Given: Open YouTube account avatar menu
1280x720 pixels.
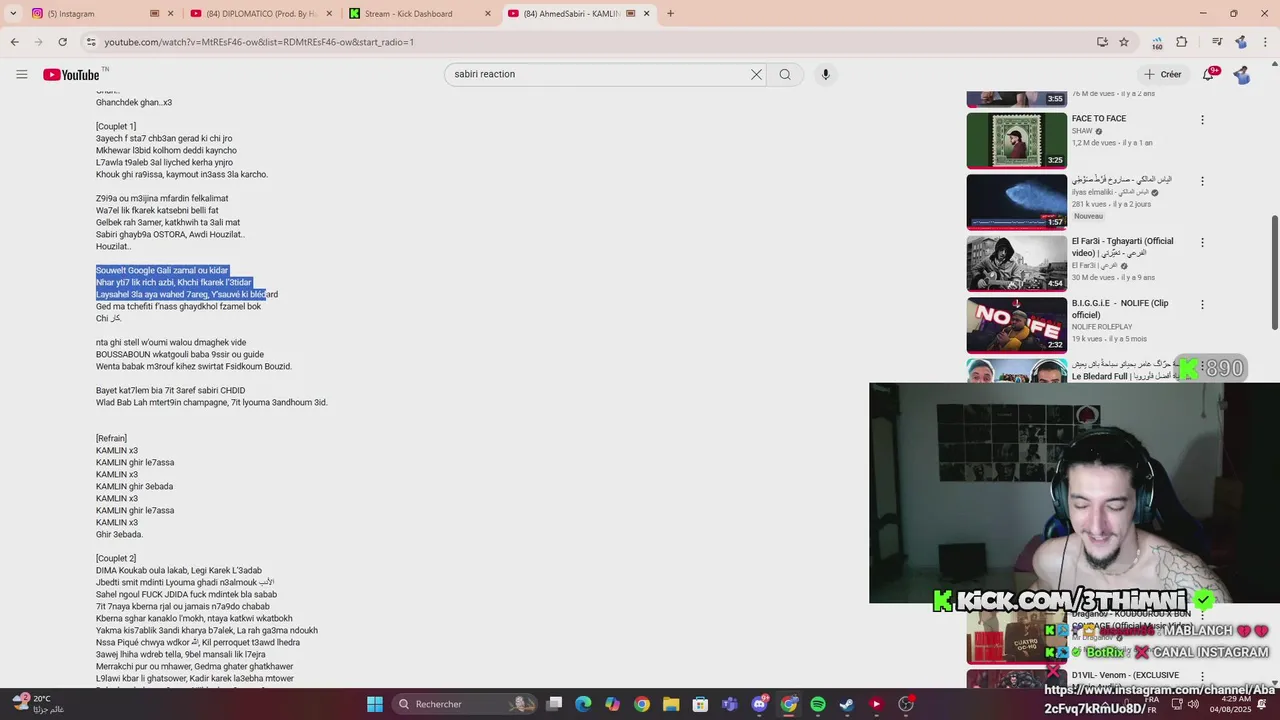Looking at the screenshot, I should coord(1242,74).
